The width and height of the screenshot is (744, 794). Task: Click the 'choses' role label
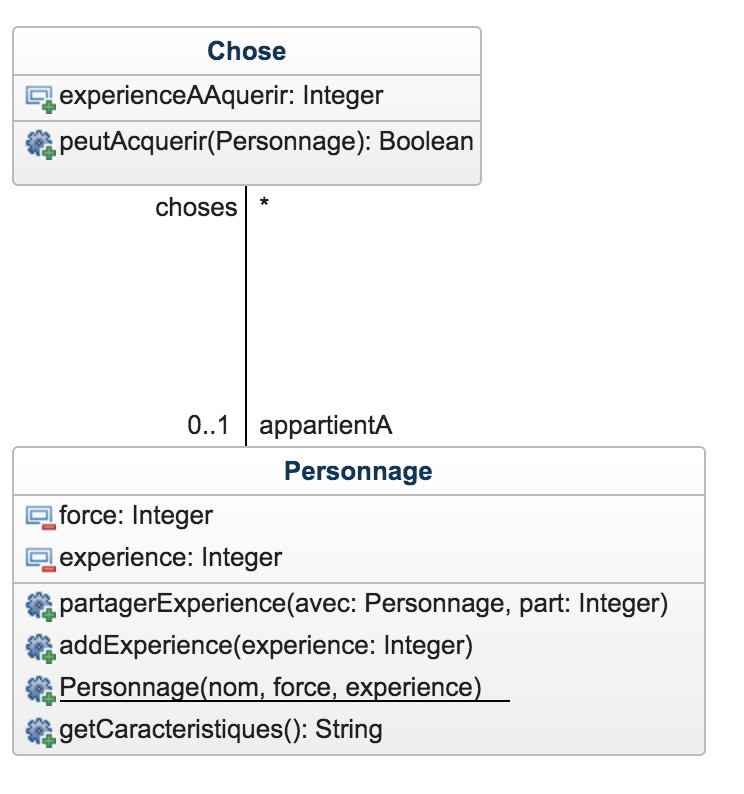point(196,208)
